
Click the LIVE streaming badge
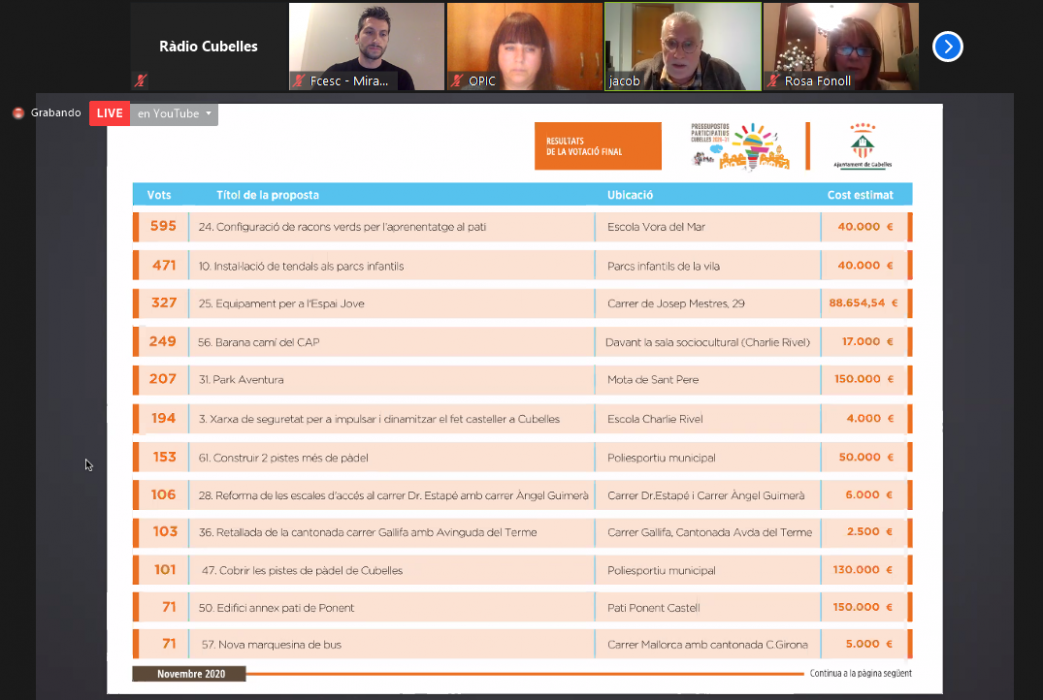point(110,113)
